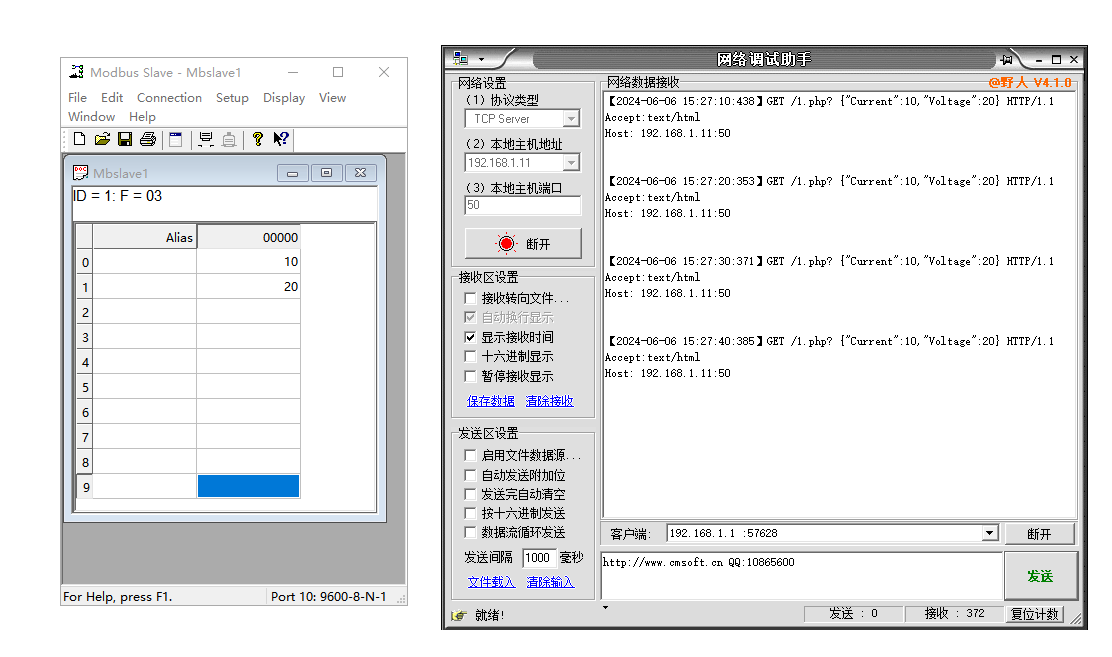Image resolution: width=1112 pixels, height=657 pixels.
Task: Open the Help menu in Modbus Slave
Action: click(142, 116)
